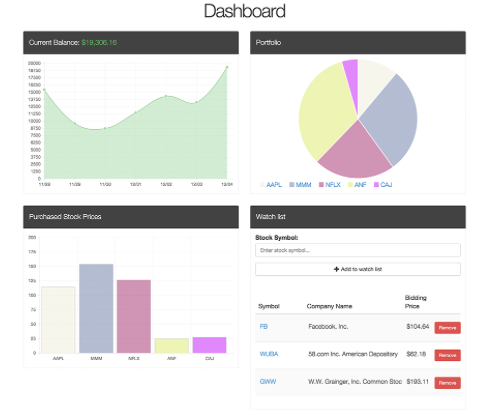Click the W.W. Grainger, Inc. company cell

coord(355,382)
